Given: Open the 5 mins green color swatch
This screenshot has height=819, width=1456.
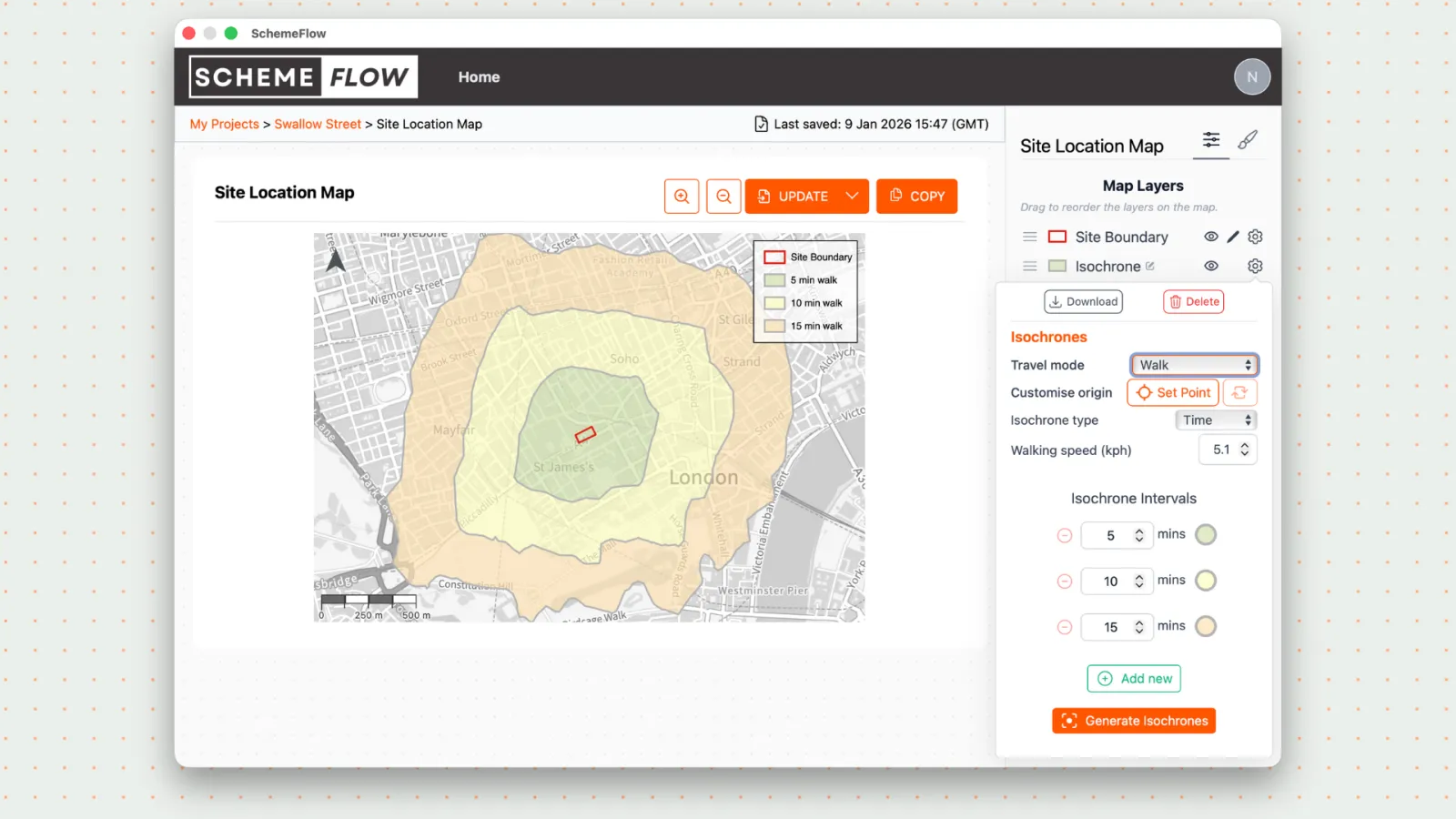Looking at the screenshot, I should click(x=1206, y=535).
